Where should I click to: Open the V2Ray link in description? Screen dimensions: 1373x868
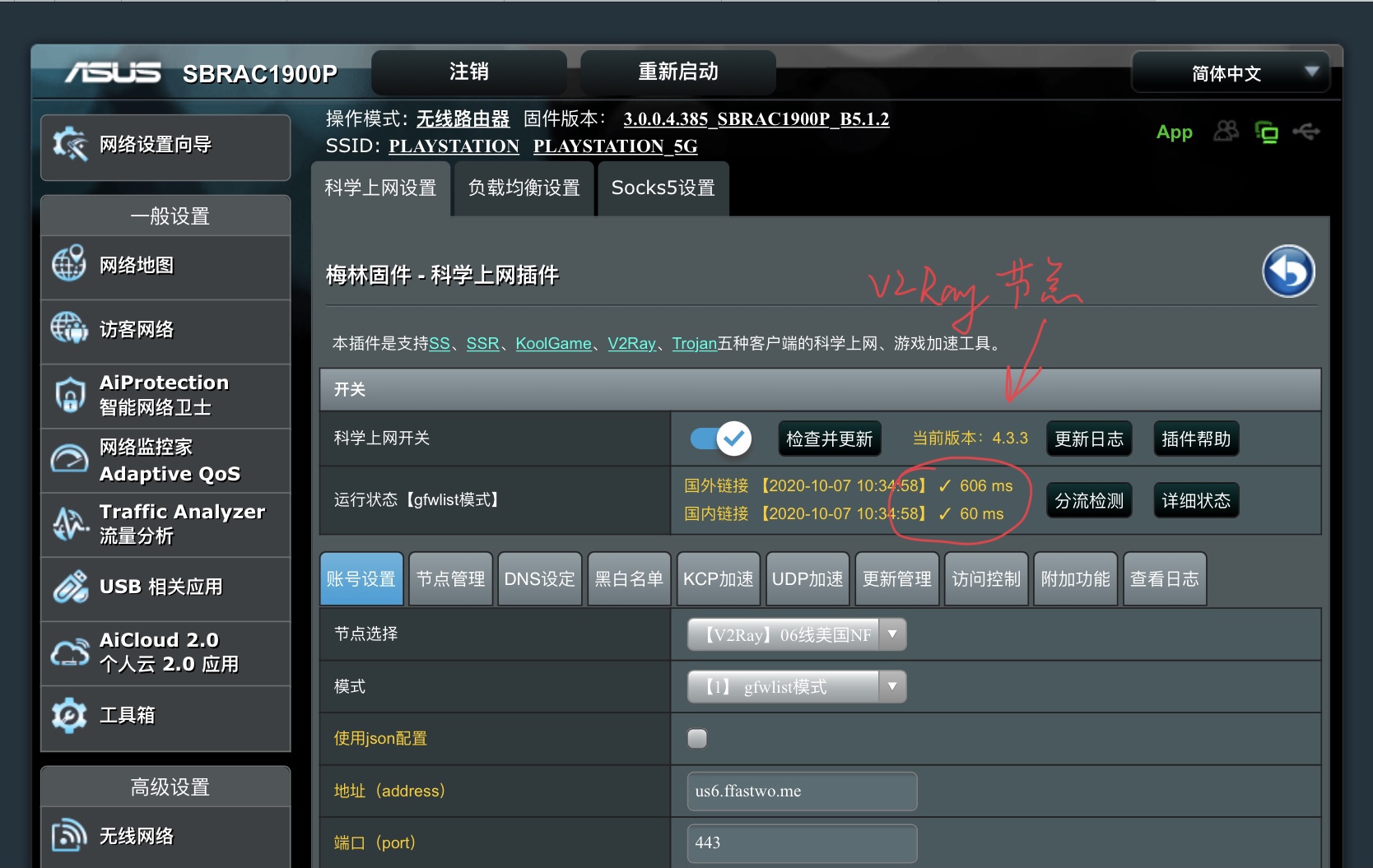[631, 344]
